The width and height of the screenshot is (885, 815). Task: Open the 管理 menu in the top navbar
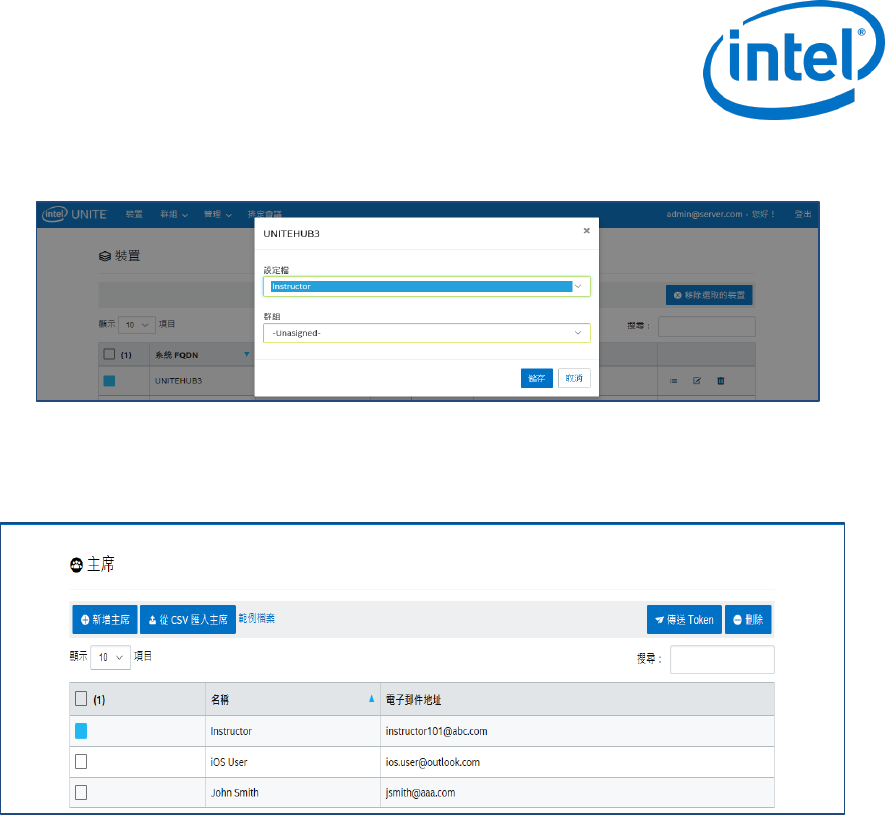[x=218, y=214]
